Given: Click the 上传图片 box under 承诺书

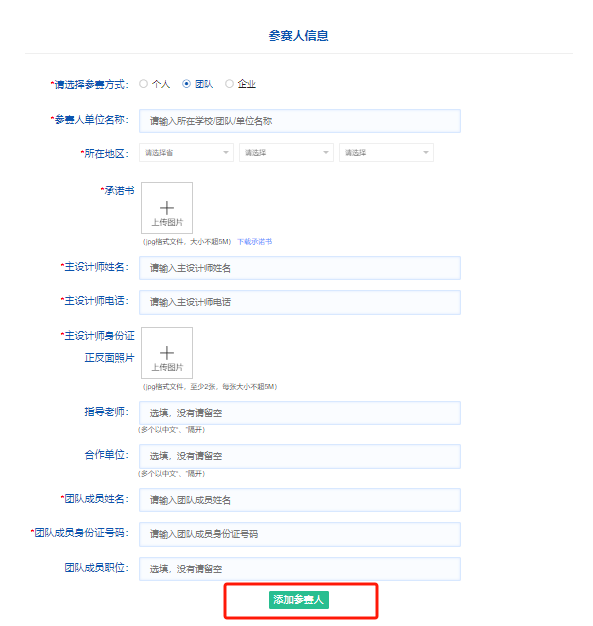Looking at the screenshot, I should tap(167, 208).
